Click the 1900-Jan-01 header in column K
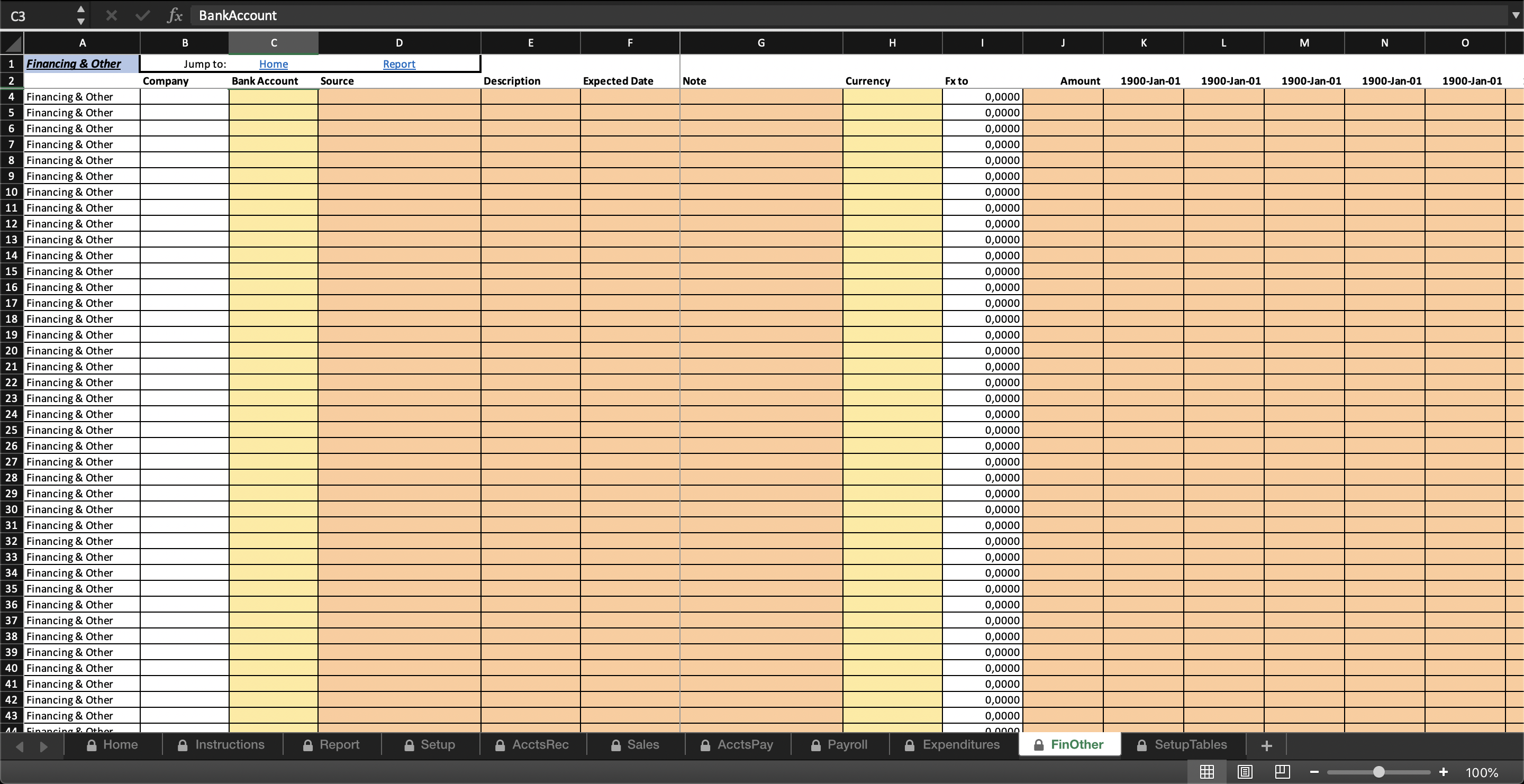 click(1143, 81)
